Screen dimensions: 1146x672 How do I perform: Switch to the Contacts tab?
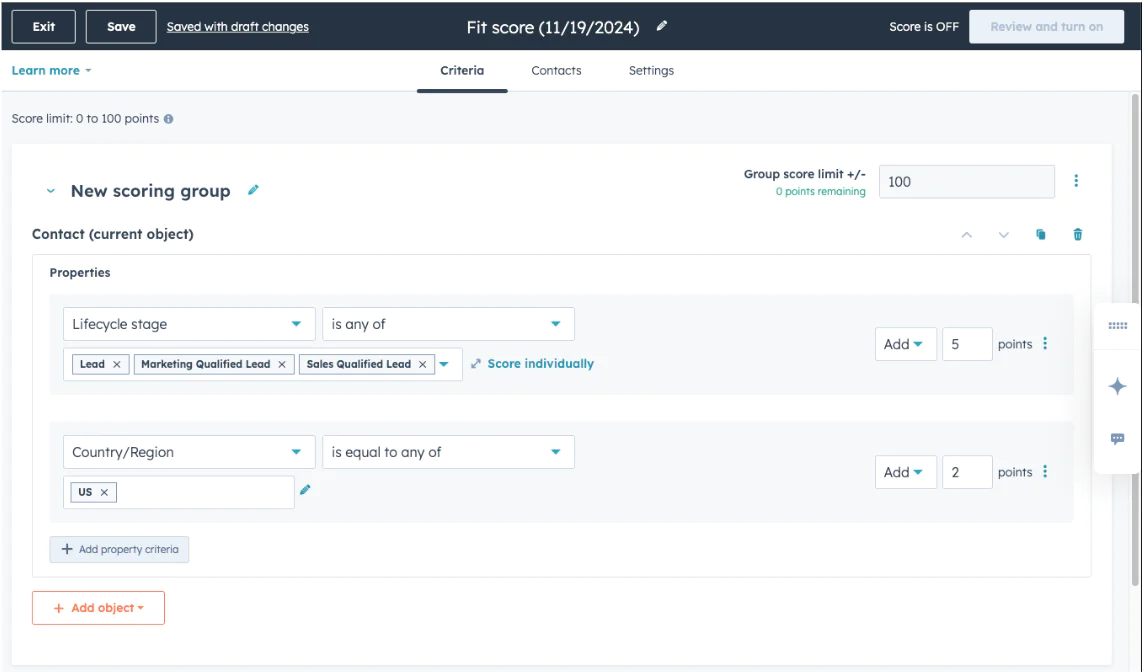point(556,70)
